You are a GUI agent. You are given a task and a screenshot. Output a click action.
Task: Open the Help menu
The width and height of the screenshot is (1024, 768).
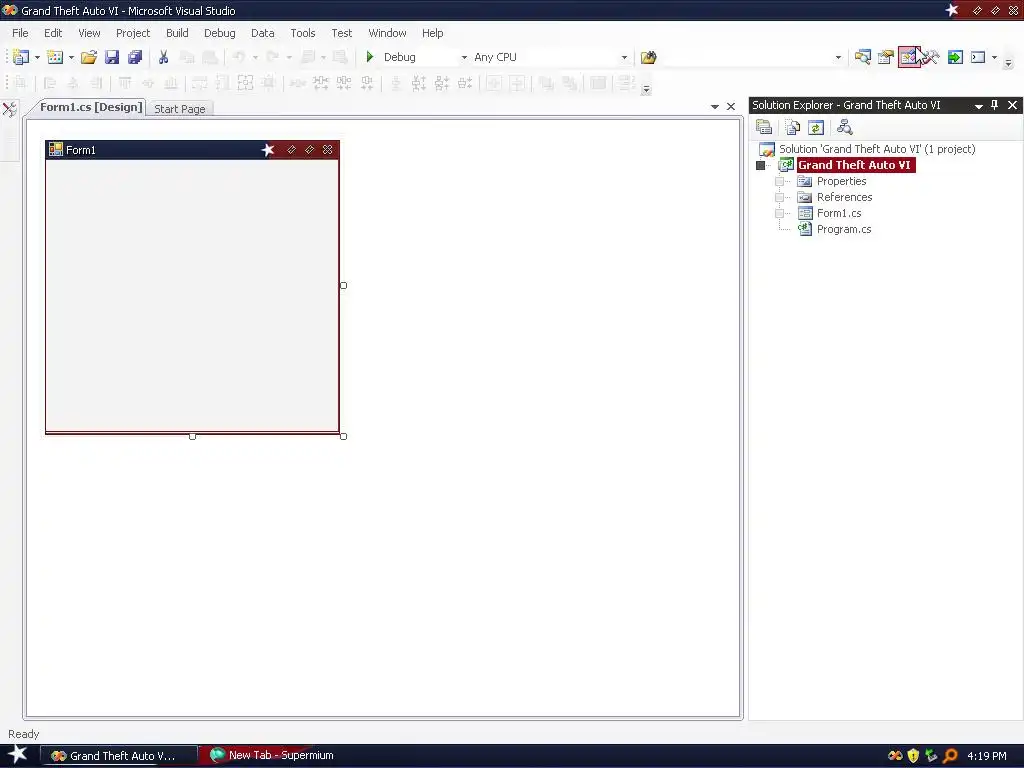point(432,33)
